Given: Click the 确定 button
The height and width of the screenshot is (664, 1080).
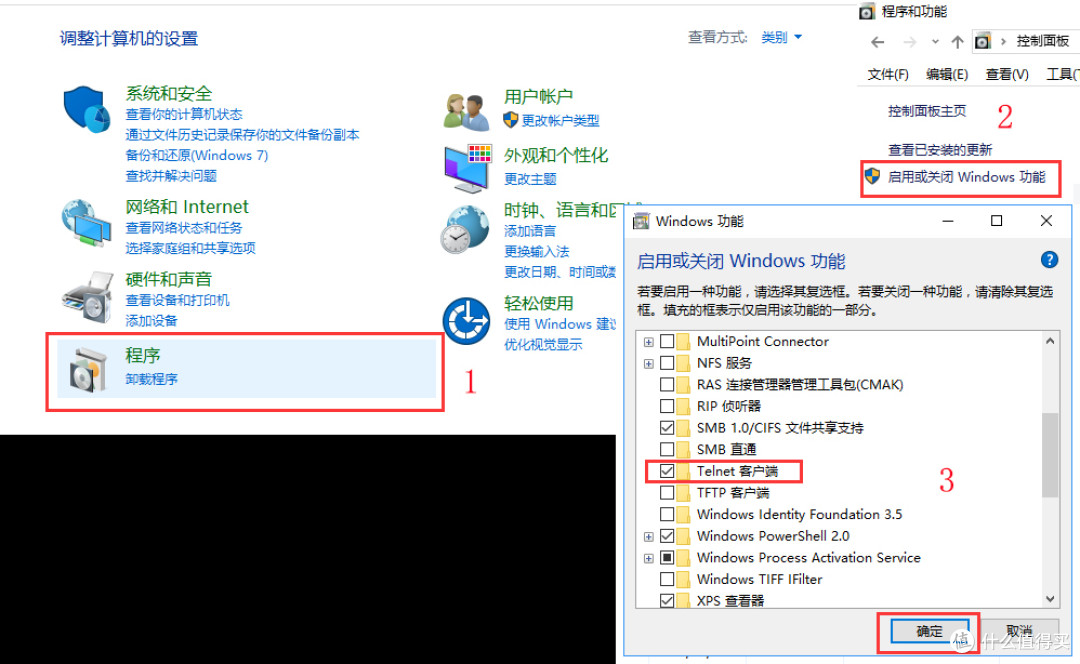Looking at the screenshot, I should pyautogui.click(x=929, y=631).
